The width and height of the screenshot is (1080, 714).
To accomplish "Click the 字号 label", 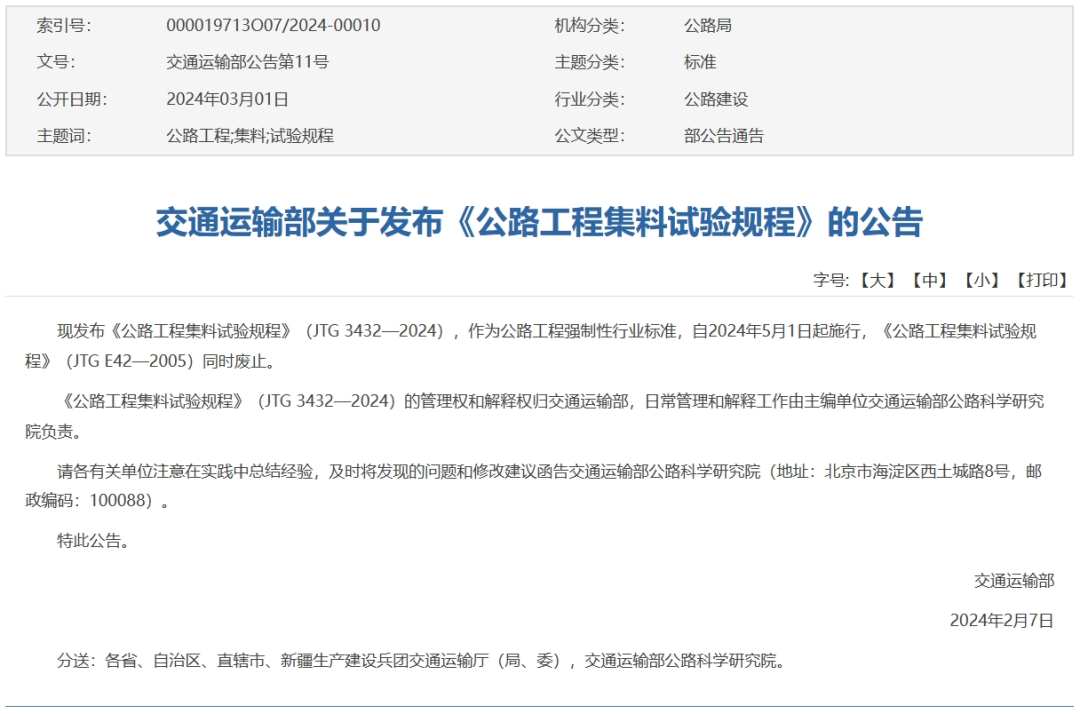I will (x=831, y=280).
